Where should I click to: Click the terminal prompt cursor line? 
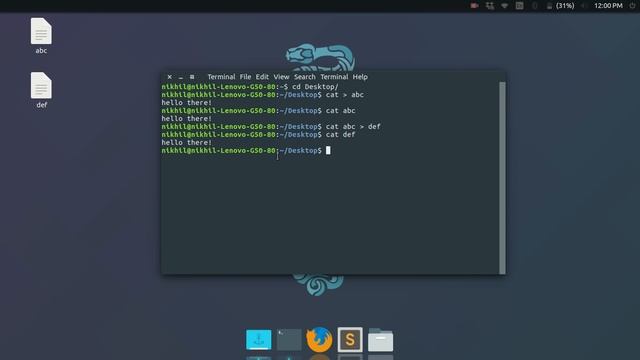tap(246, 151)
